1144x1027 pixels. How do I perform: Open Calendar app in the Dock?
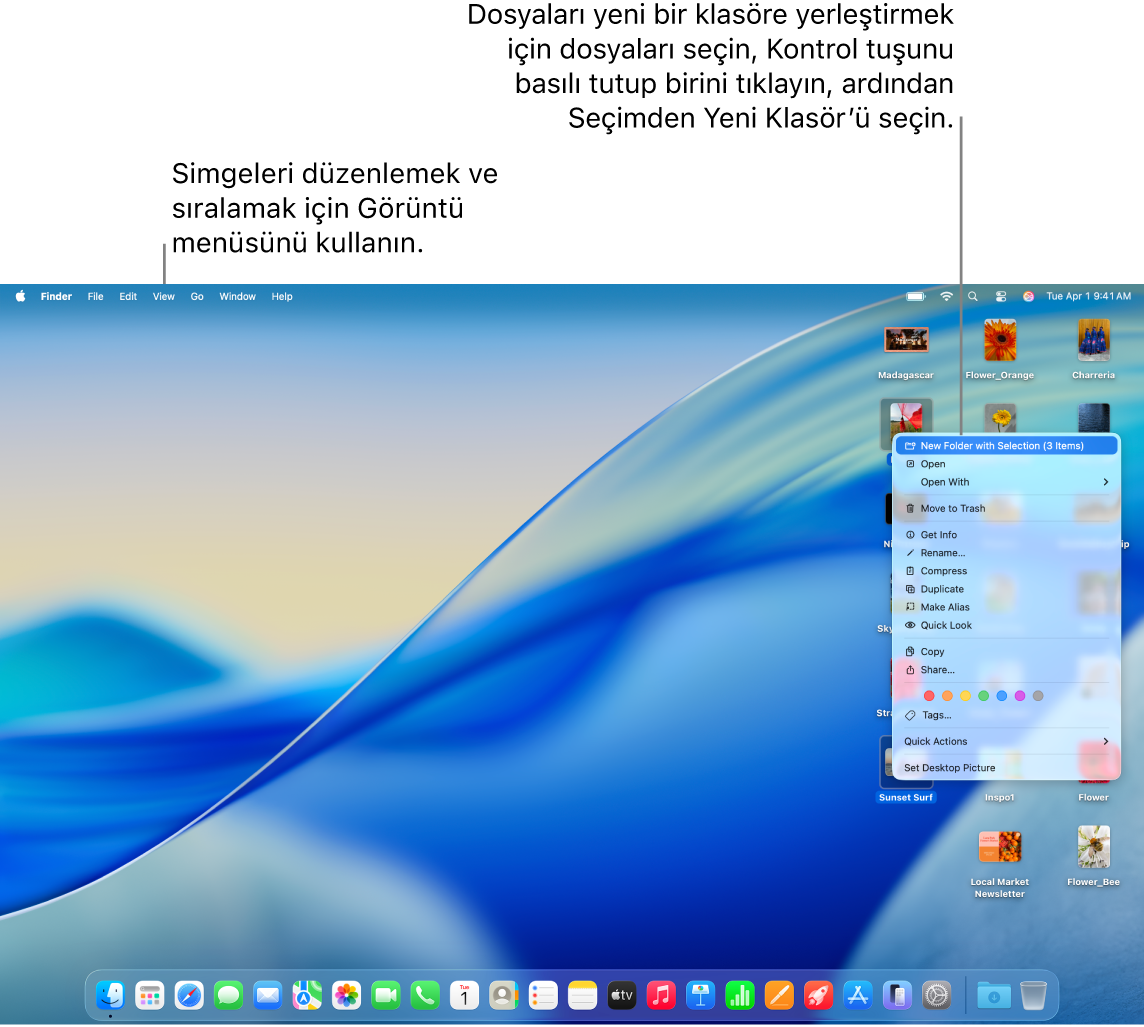coord(464,996)
